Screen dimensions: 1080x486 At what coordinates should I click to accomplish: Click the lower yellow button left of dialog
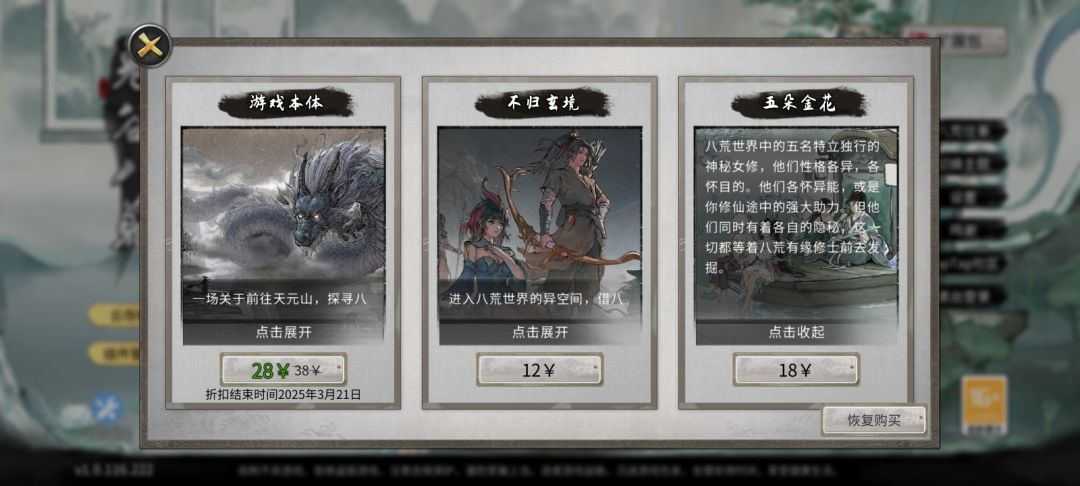(x=114, y=353)
